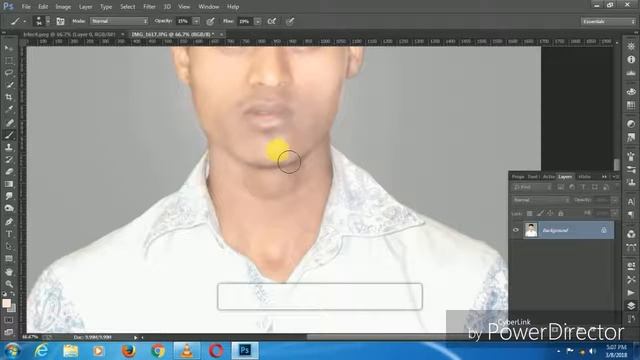Open the Tool Preset picker arrow

pyautogui.click(x=24, y=21)
